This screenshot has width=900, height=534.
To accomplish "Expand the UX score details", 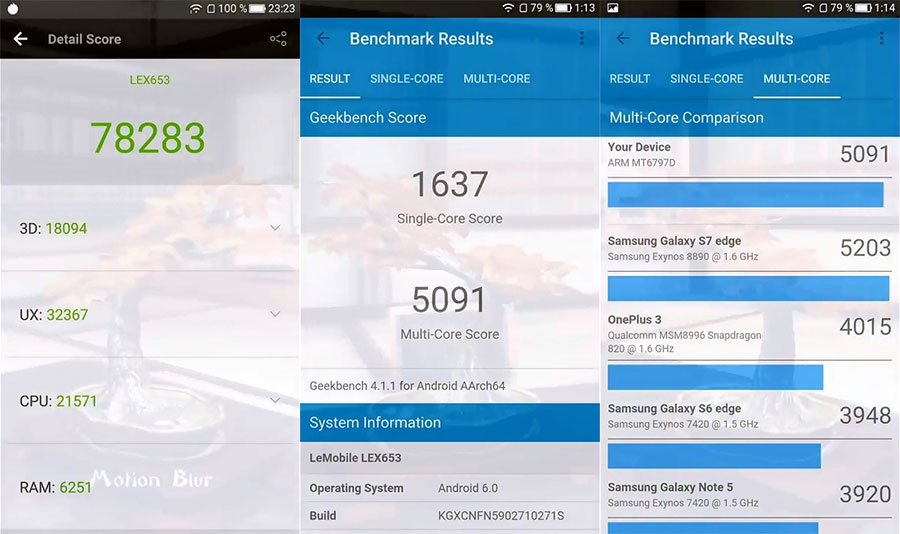I will tap(275, 314).
